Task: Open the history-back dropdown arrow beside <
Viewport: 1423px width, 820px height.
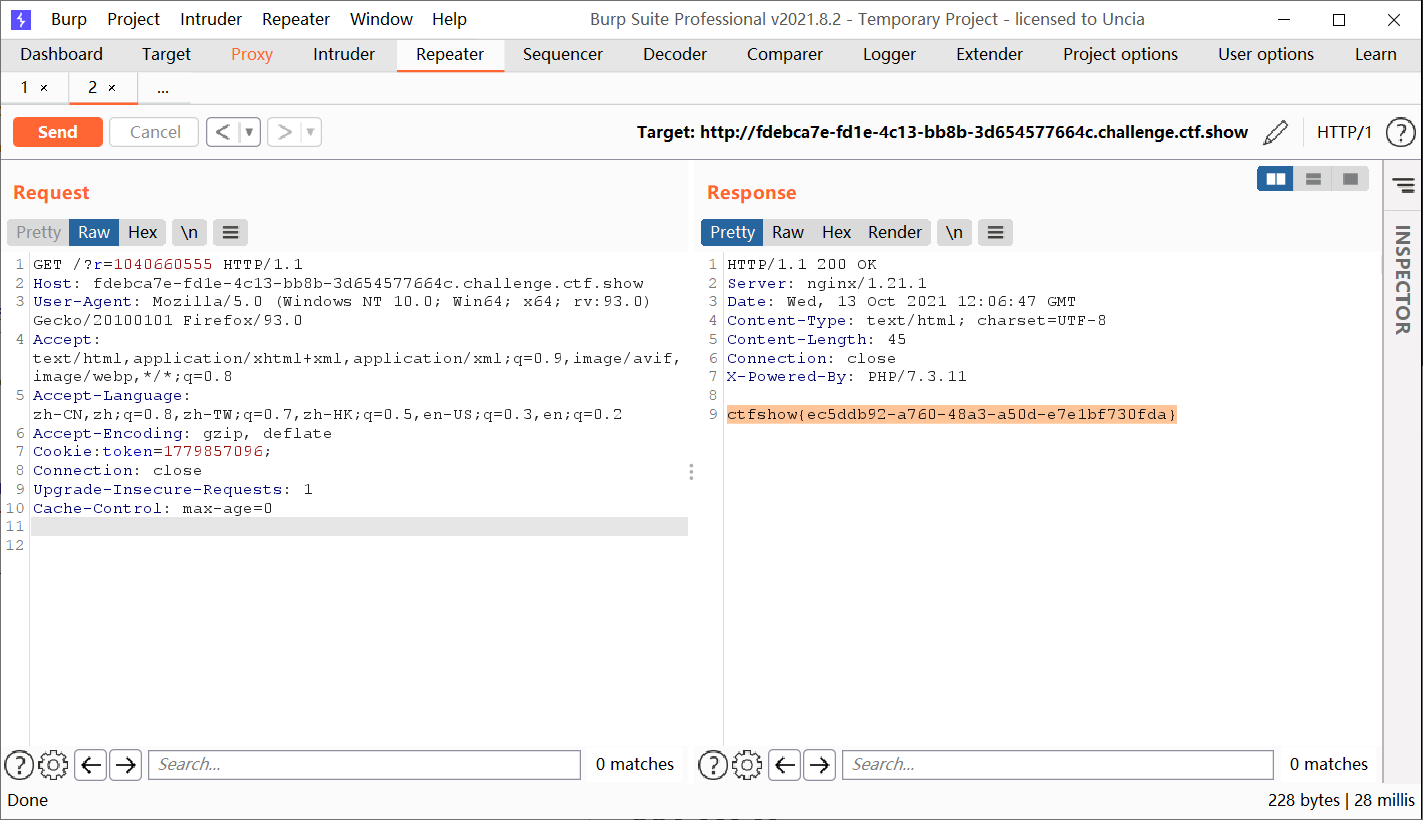Action: (249, 132)
